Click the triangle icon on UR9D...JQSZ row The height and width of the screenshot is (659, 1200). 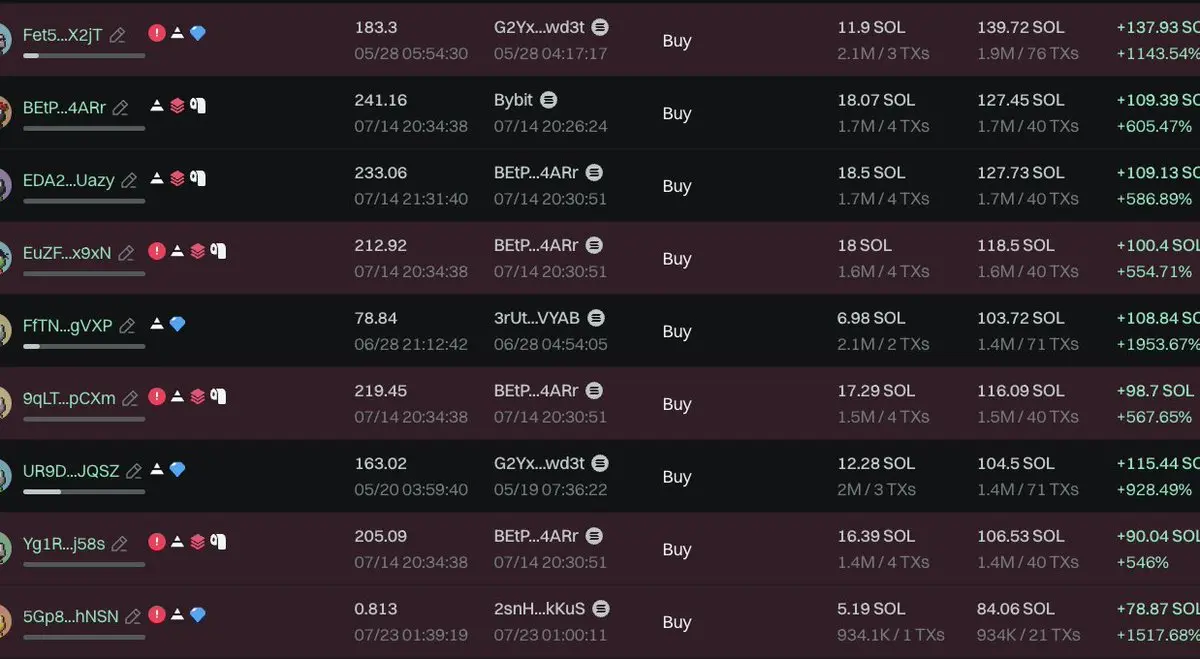[157, 470]
